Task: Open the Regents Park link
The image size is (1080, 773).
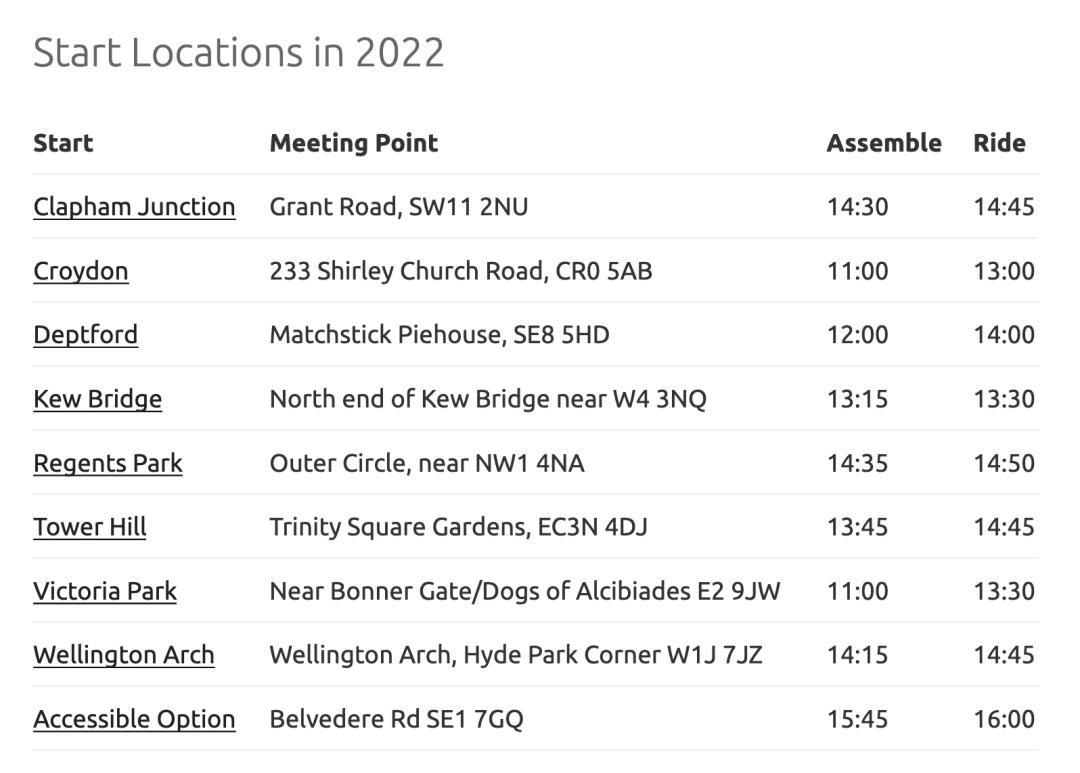Action: (108, 463)
